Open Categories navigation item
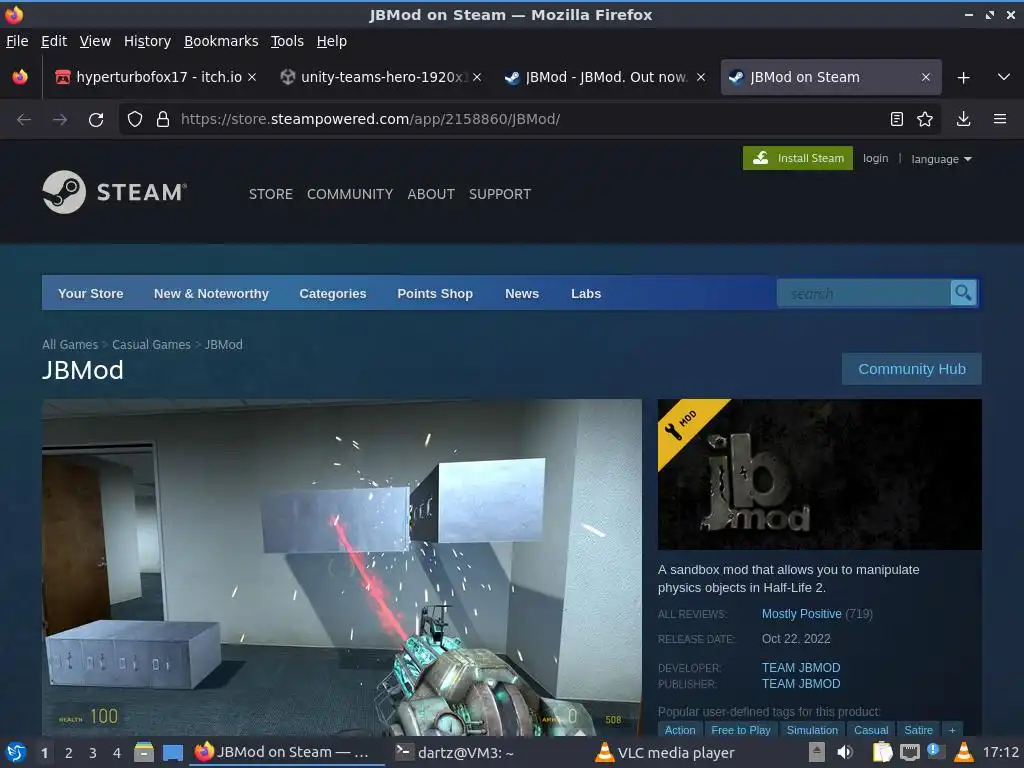 coord(332,293)
